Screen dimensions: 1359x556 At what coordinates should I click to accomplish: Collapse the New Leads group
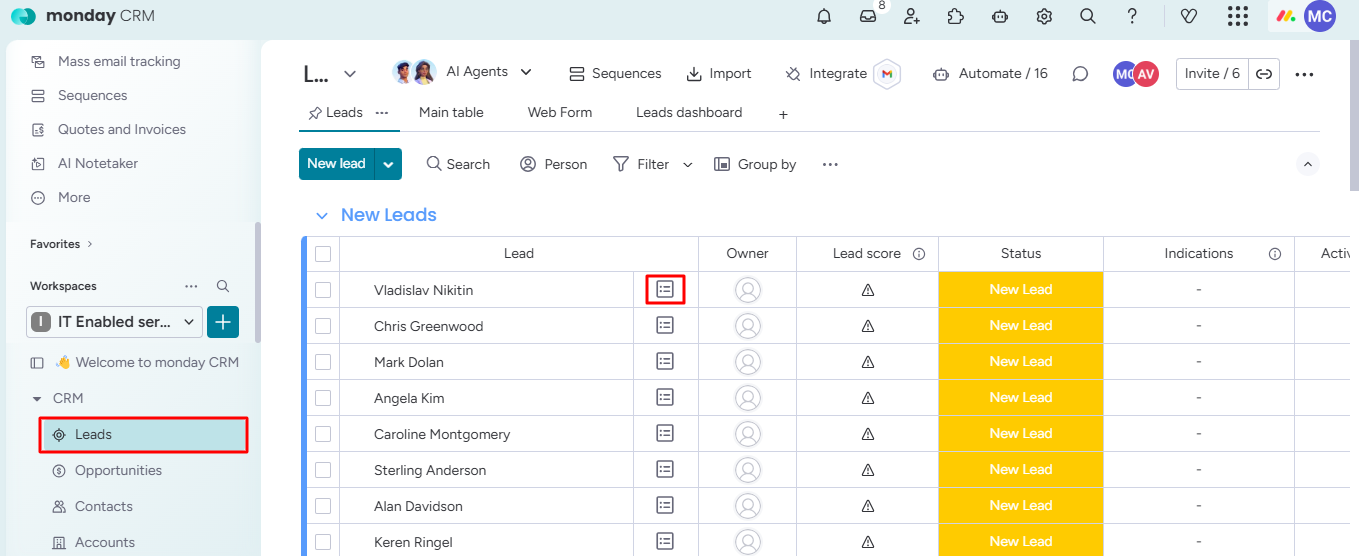point(322,215)
